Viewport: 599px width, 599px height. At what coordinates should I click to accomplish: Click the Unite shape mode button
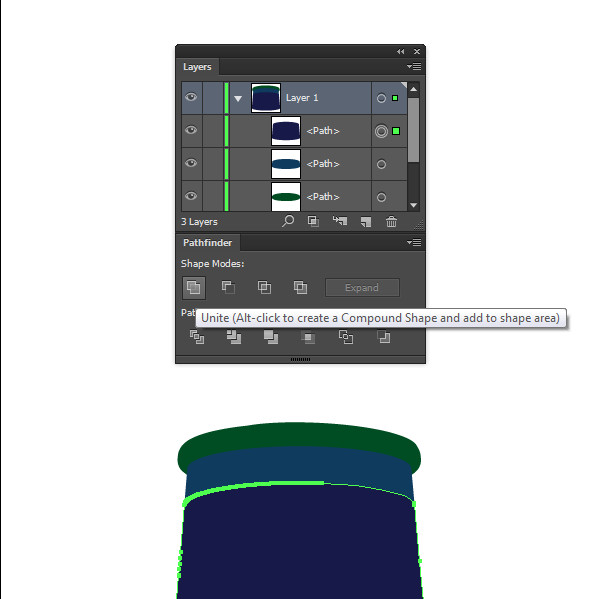[x=194, y=288]
